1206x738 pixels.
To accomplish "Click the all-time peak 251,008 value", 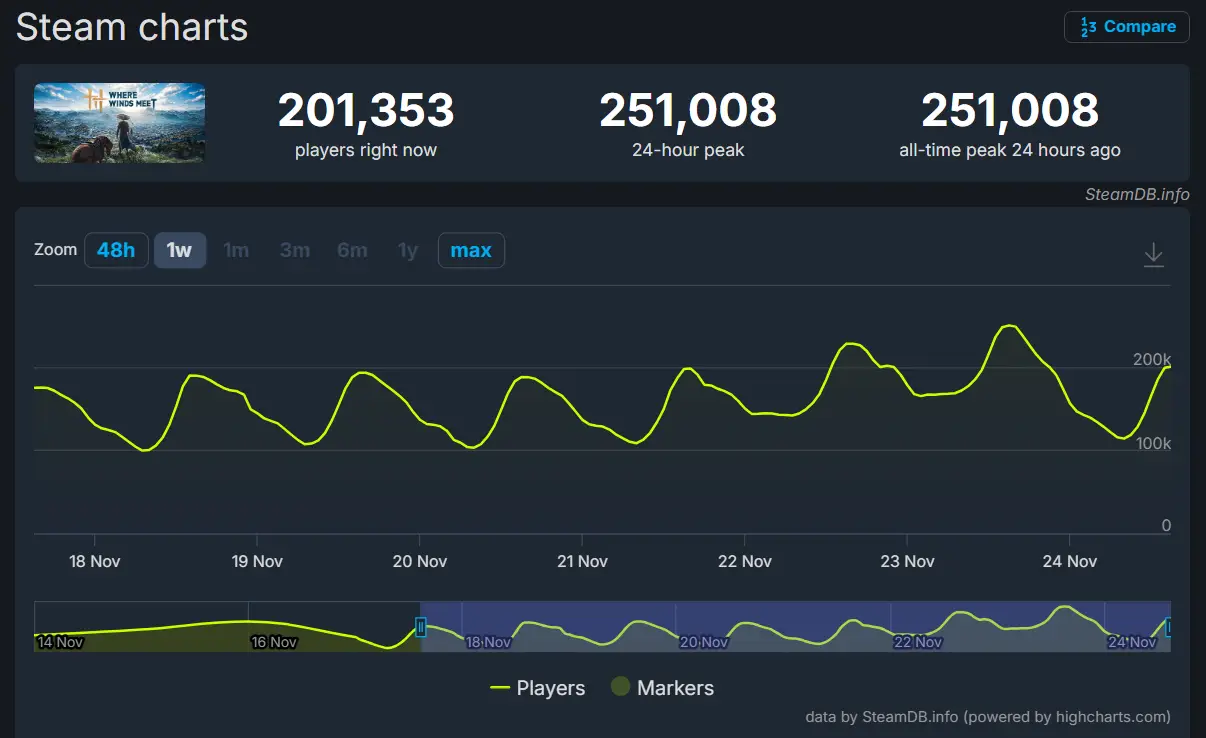I will tap(1010, 111).
